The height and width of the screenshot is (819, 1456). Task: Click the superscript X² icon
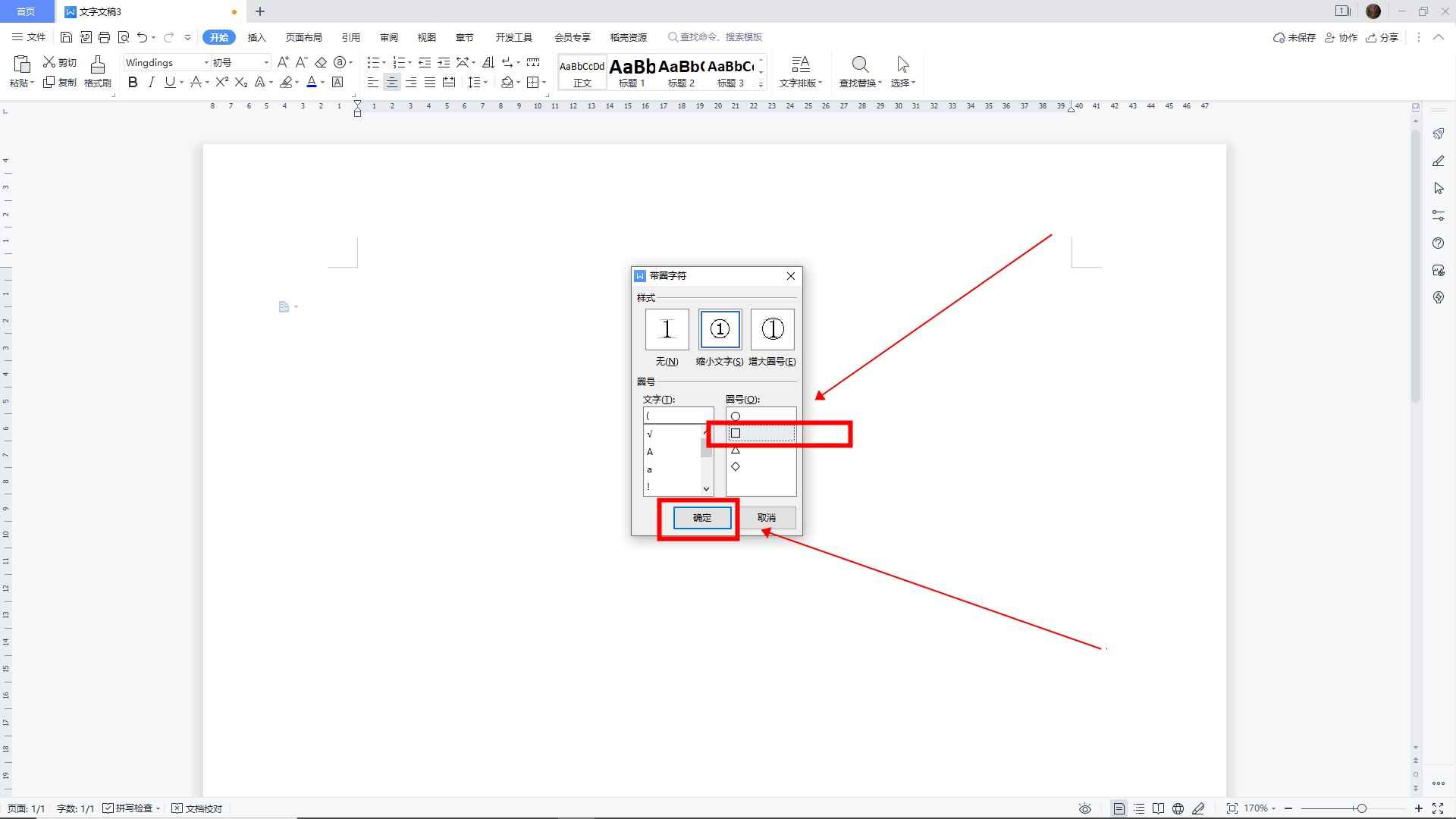(221, 82)
